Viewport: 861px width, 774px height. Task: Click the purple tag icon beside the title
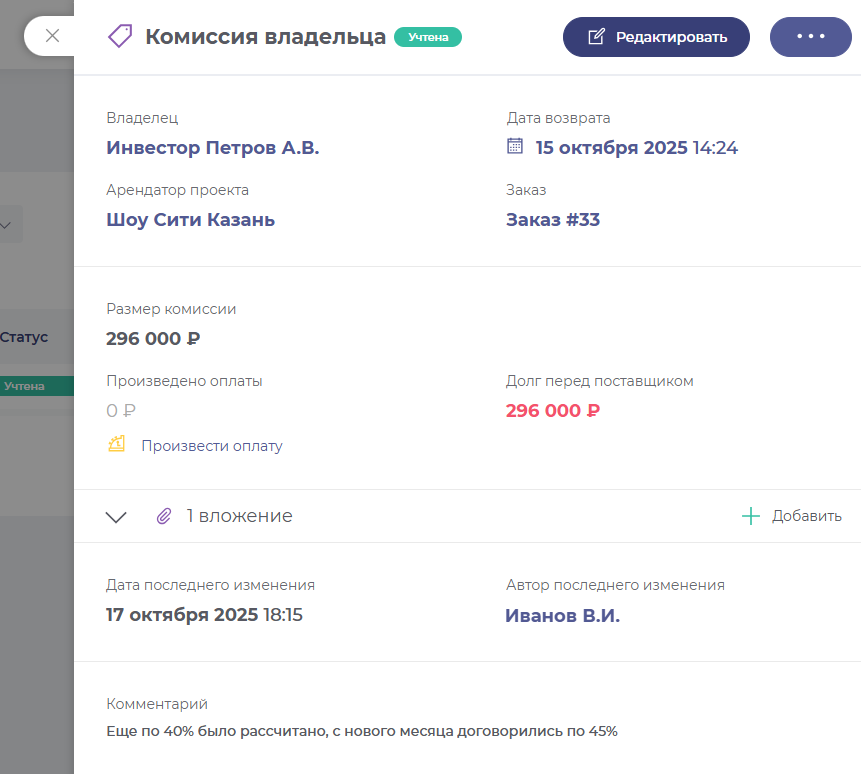120,37
